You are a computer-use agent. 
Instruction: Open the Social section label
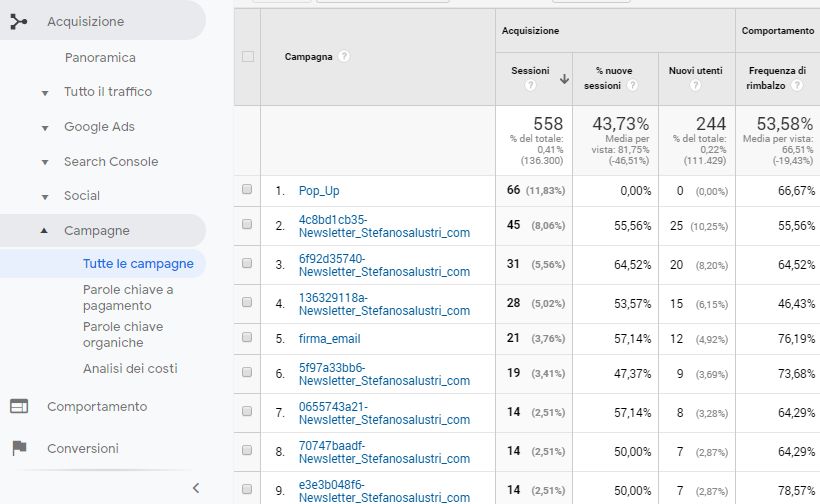tap(82, 196)
